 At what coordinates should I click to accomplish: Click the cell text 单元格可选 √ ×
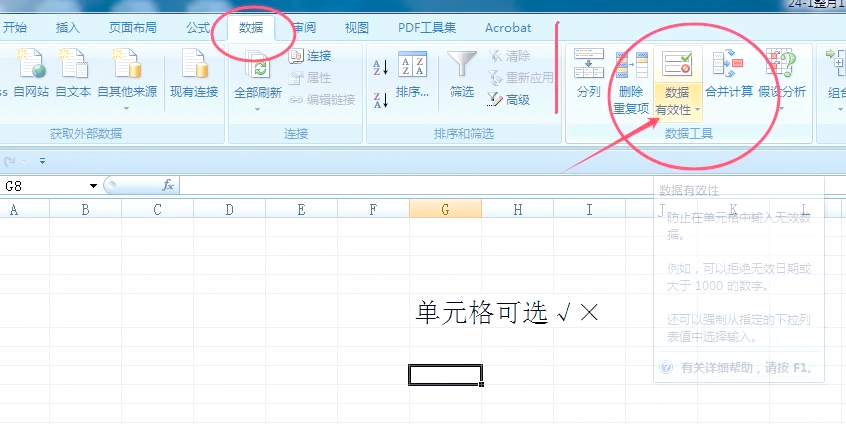[x=507, y=313]
